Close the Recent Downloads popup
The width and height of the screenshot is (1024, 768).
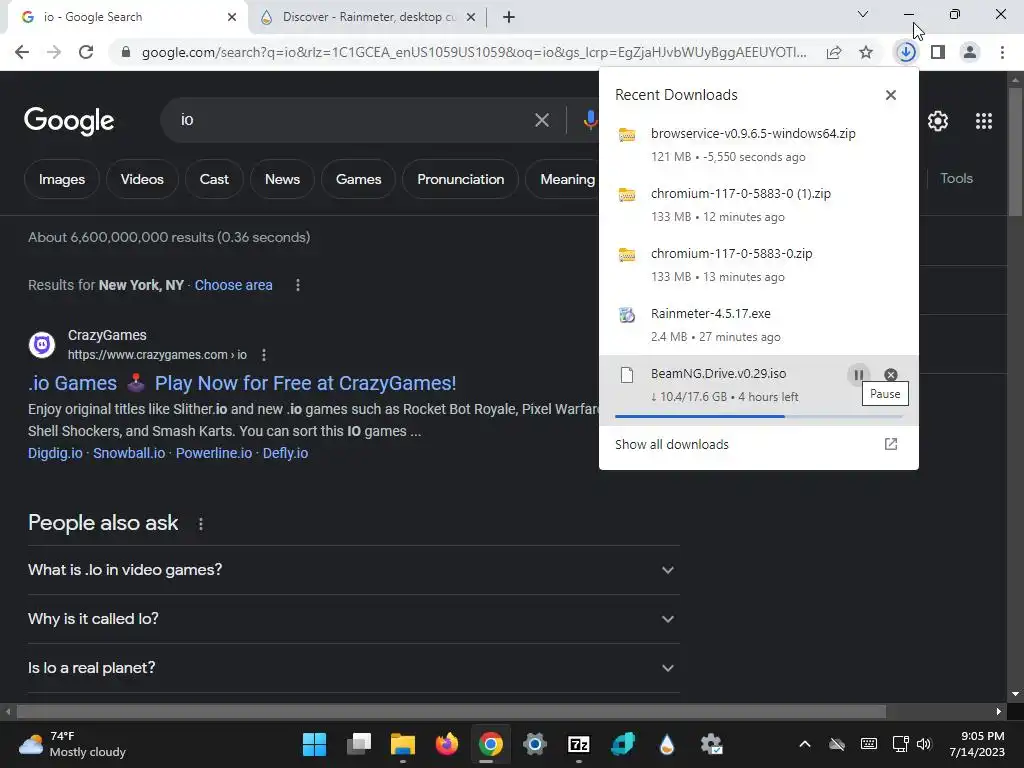coord(891,95)
